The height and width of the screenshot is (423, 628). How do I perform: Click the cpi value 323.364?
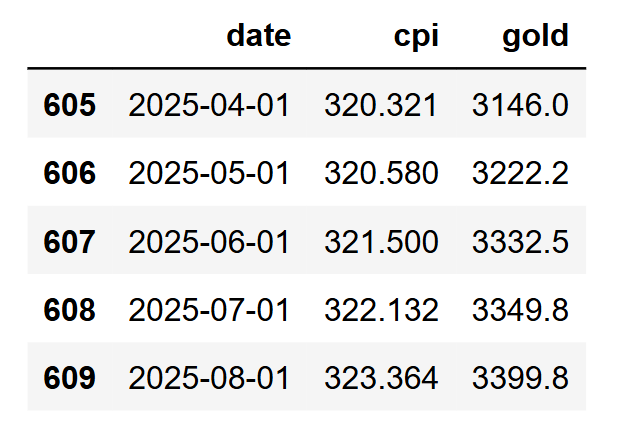click(x=381, y=378)
